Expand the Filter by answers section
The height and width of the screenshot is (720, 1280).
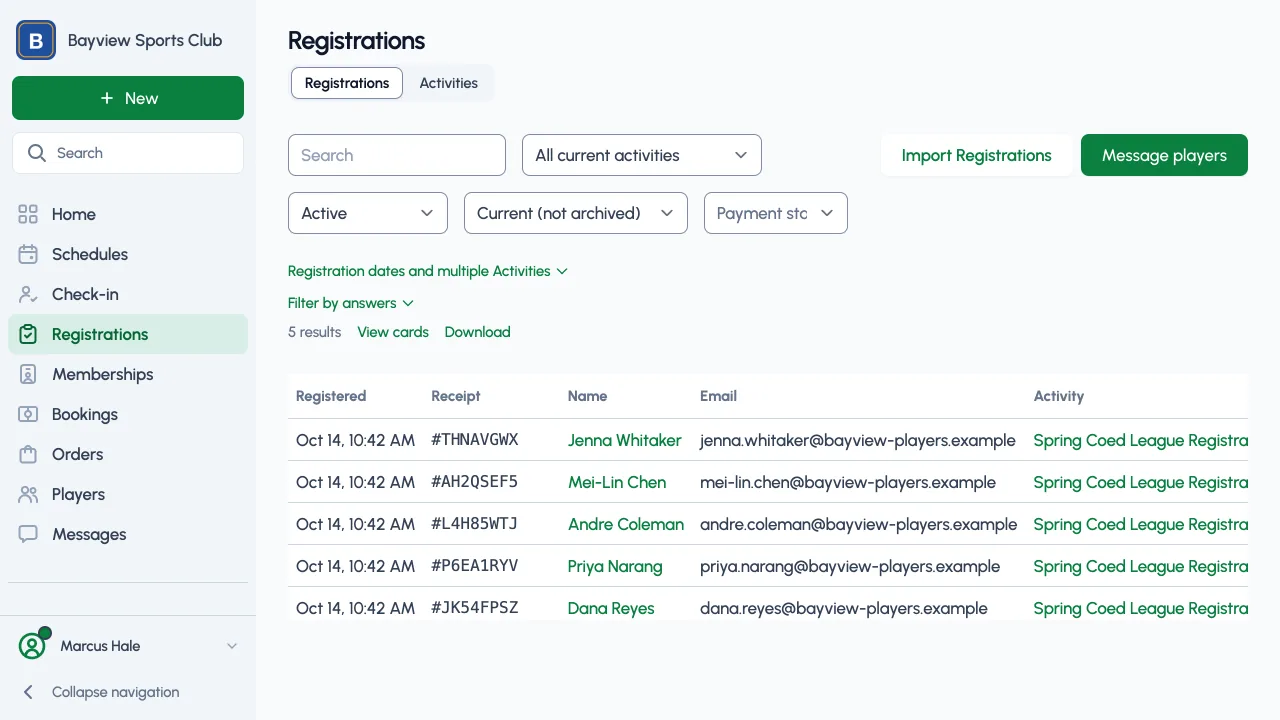point(351,303)
